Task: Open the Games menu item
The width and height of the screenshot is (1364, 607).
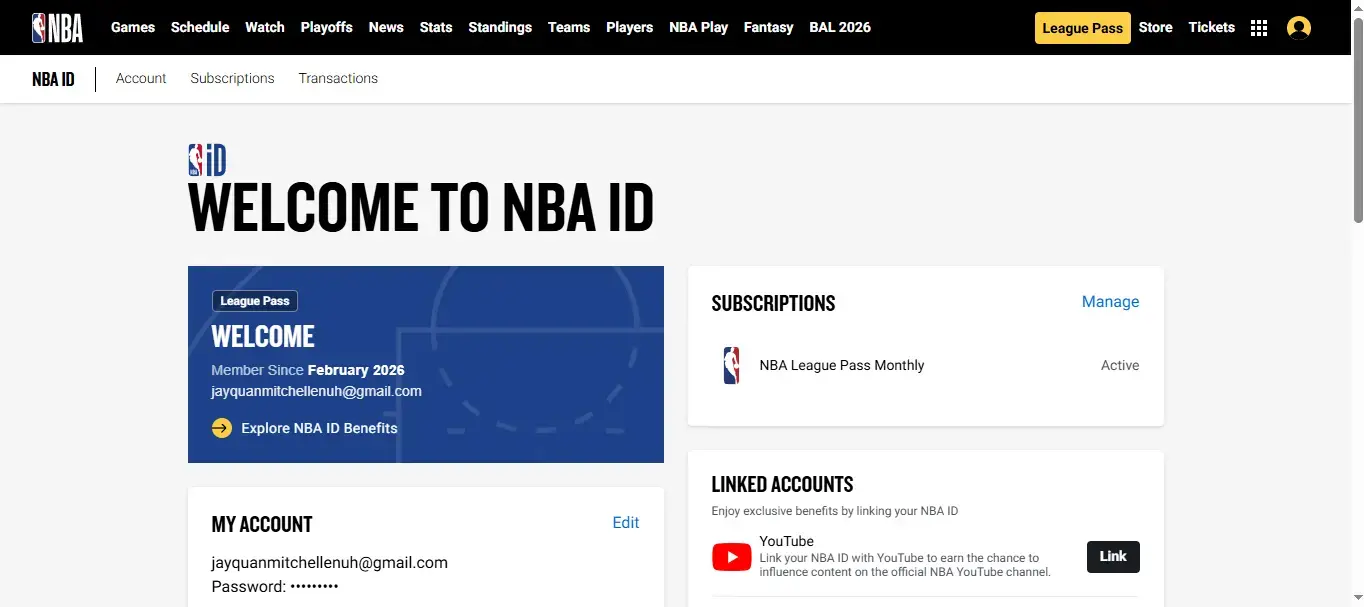Action: [133, 27]
